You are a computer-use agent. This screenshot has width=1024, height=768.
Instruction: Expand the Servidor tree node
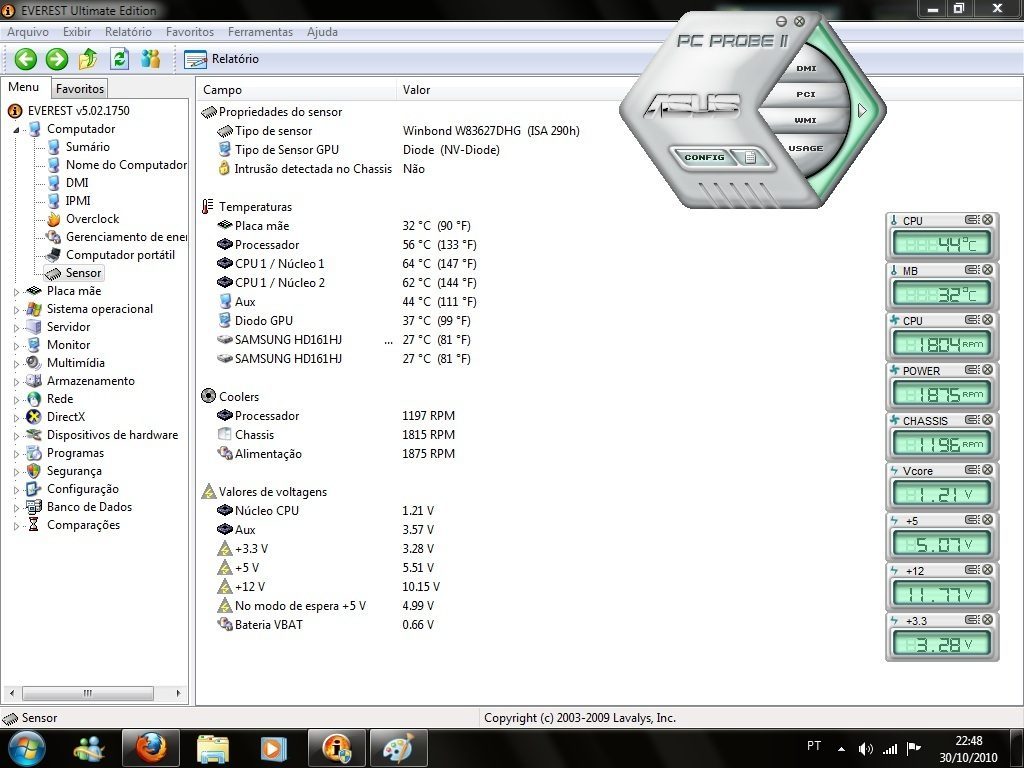coord(16,327)
